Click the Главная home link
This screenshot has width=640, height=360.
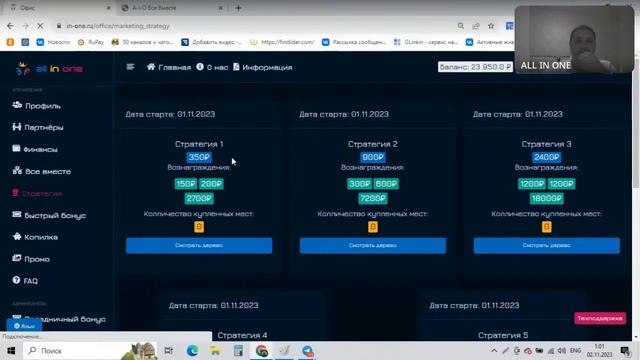[x=169, y=67]
